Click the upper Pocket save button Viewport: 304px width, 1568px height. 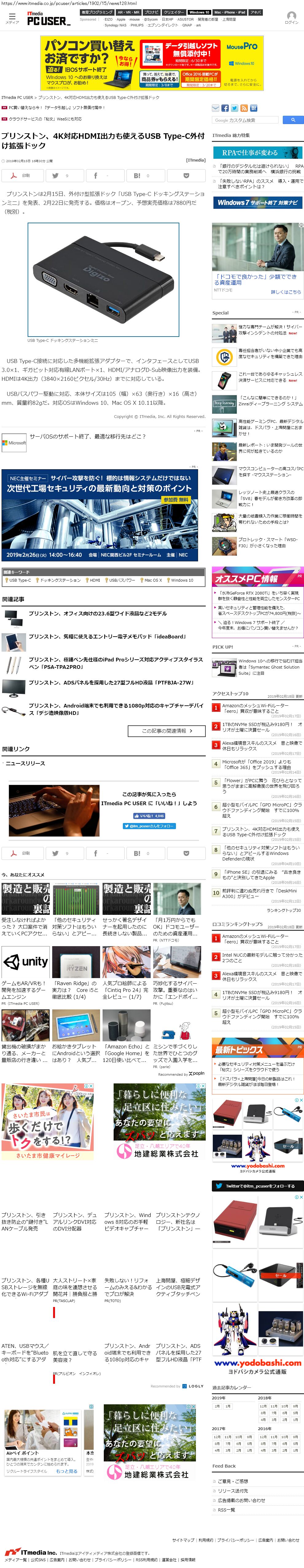click(186, 175)
